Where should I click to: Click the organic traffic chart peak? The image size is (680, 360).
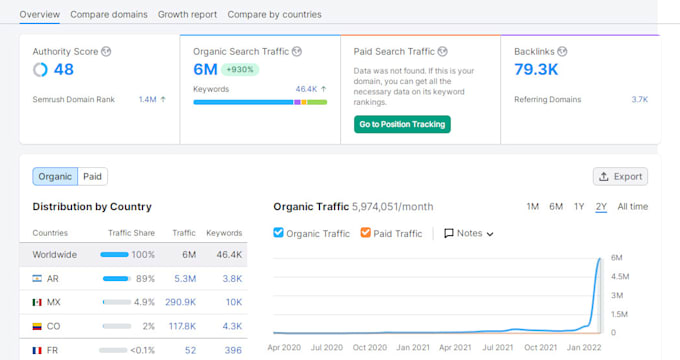point(600,259)
